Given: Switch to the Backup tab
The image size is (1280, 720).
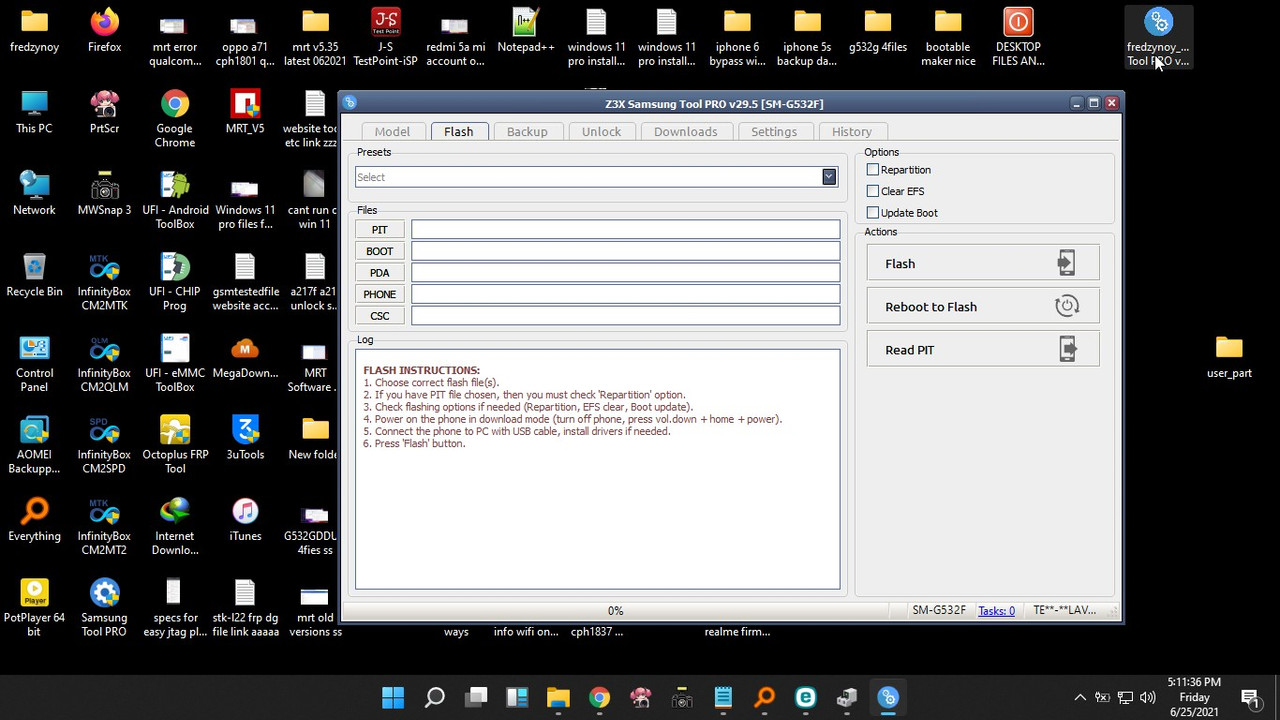Looking at the screenshot, I should pos(527,131).
